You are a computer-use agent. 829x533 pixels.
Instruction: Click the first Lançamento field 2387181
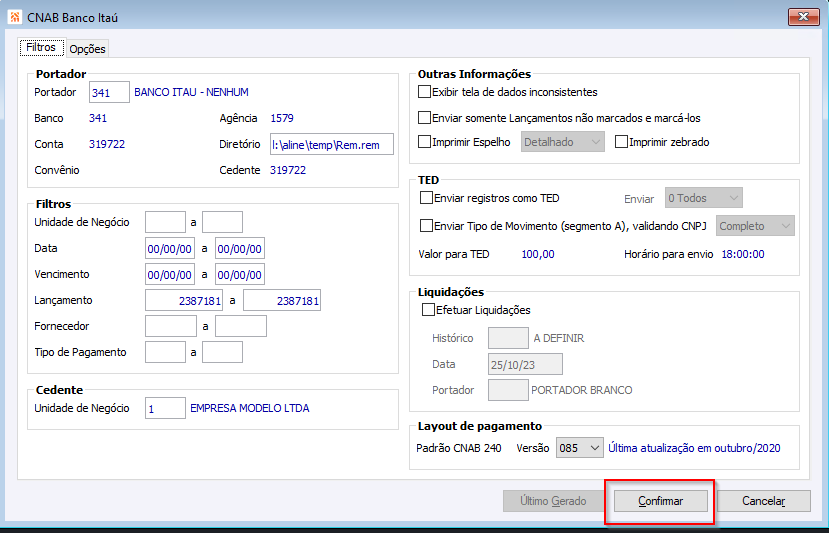[184, 300]
